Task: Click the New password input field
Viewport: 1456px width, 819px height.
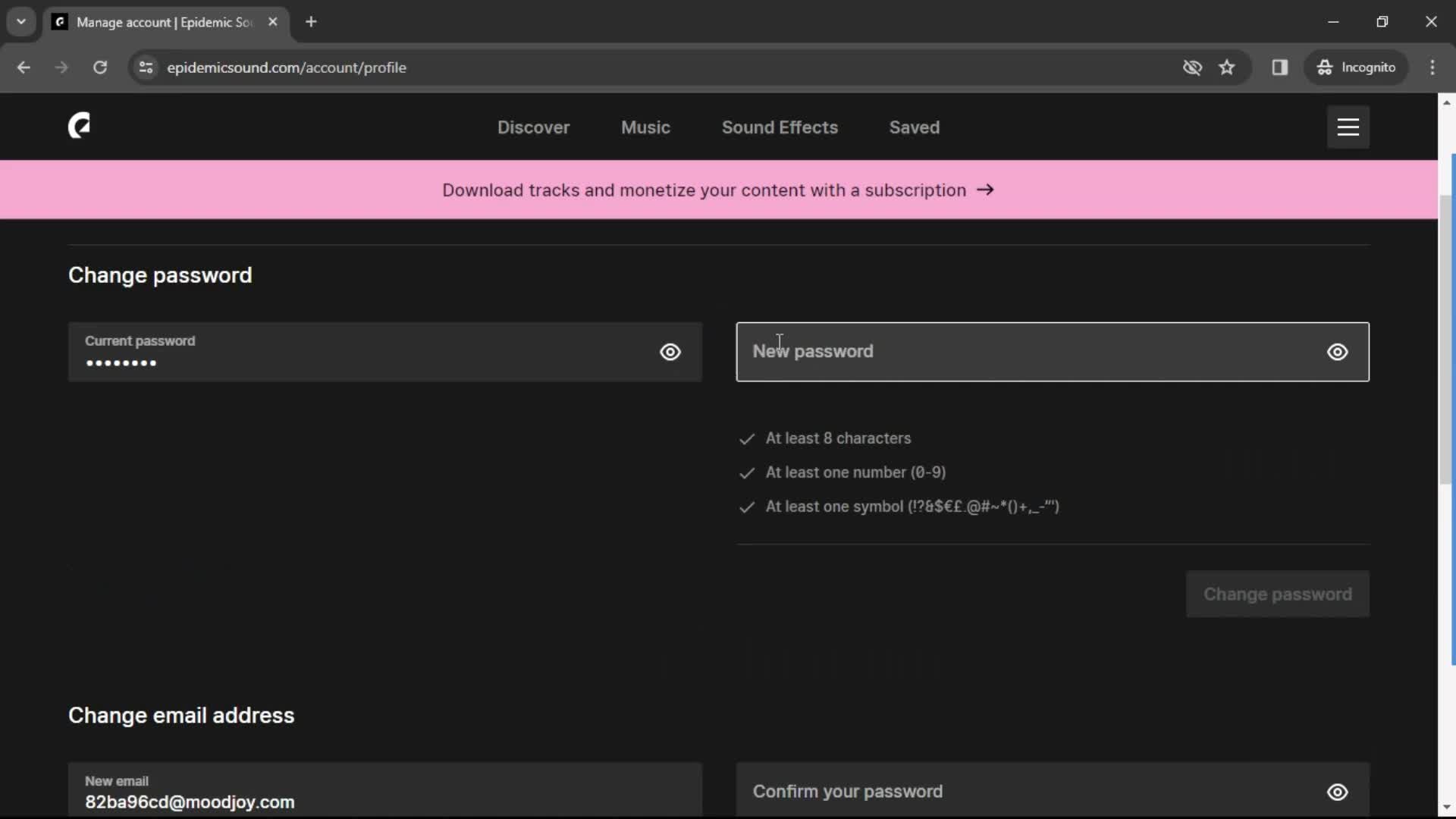Action: 1052,351
